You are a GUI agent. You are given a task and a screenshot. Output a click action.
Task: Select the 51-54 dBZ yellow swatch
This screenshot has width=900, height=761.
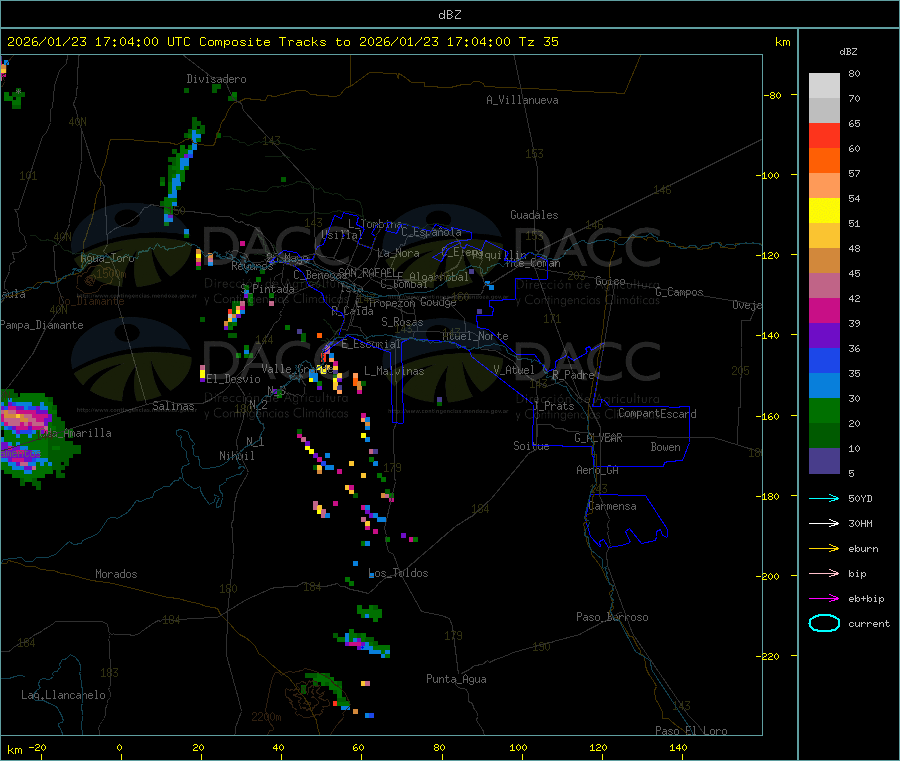click(x=824, y=211)
